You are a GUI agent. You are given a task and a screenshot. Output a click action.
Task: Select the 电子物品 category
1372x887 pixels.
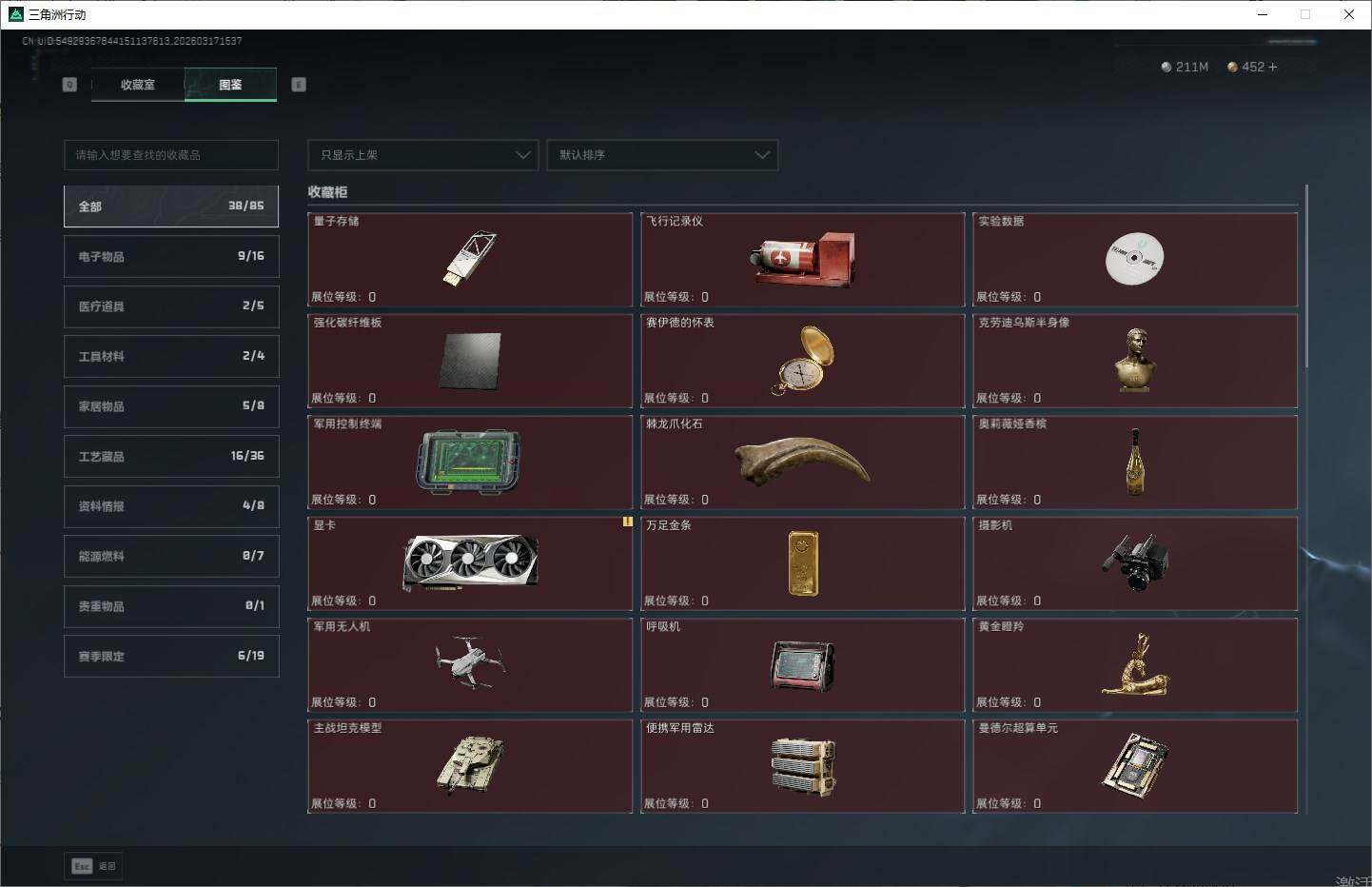[171, 257]
